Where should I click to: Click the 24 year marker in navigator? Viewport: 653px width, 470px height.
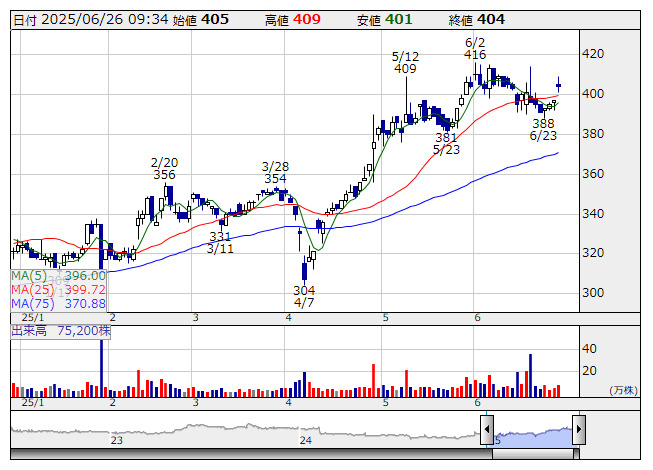306,440
